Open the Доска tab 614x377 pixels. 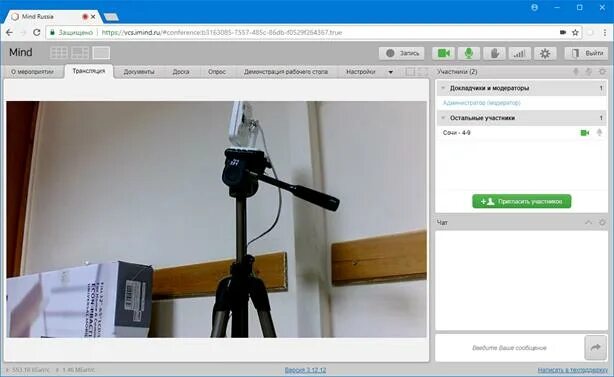click(x=181, y=72)
